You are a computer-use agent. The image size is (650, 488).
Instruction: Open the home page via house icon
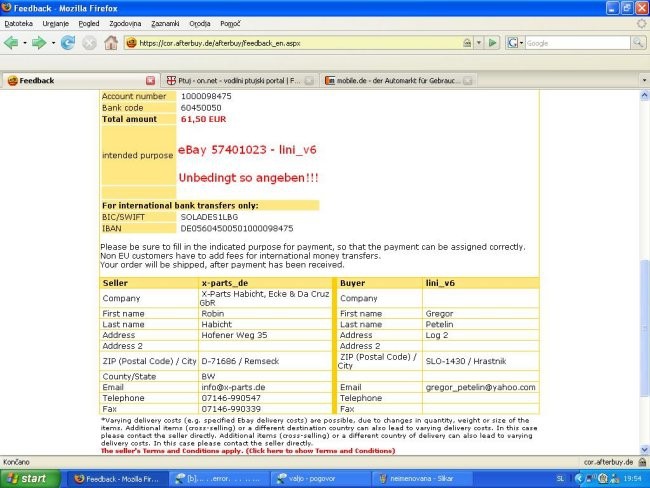click(x=111, y=42)
